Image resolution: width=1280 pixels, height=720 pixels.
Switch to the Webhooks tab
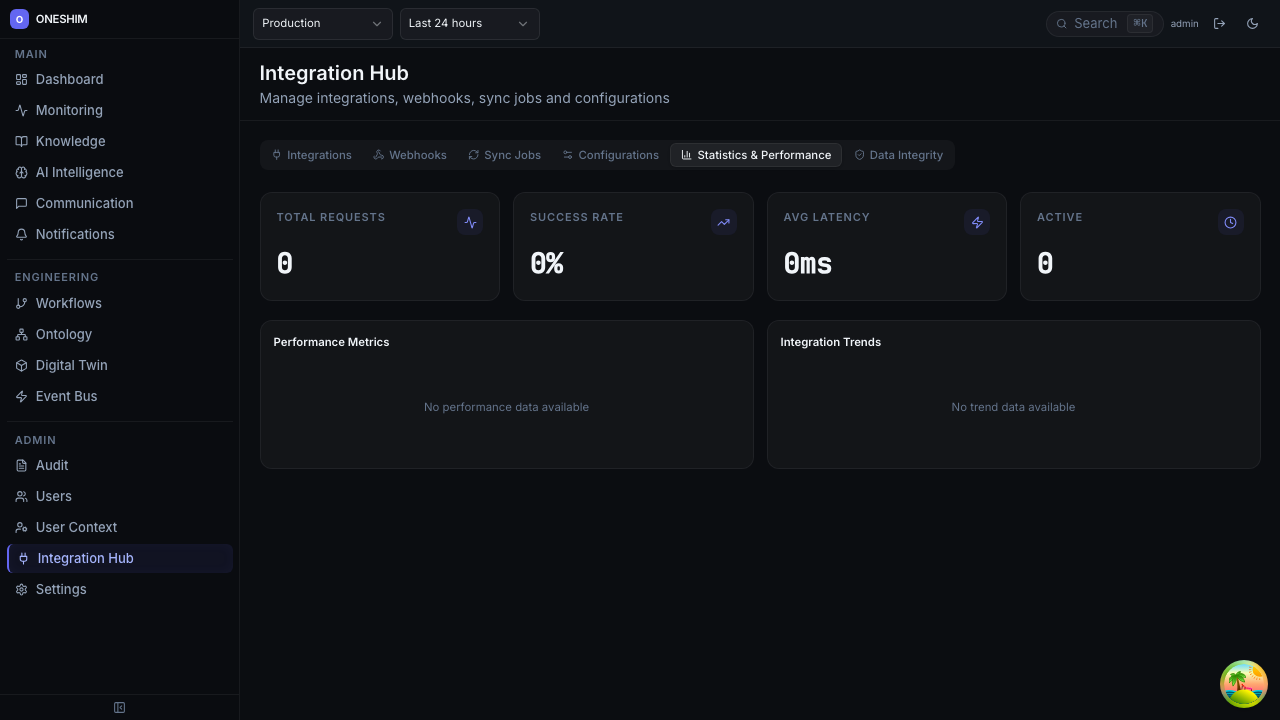[x=409, y=155]
